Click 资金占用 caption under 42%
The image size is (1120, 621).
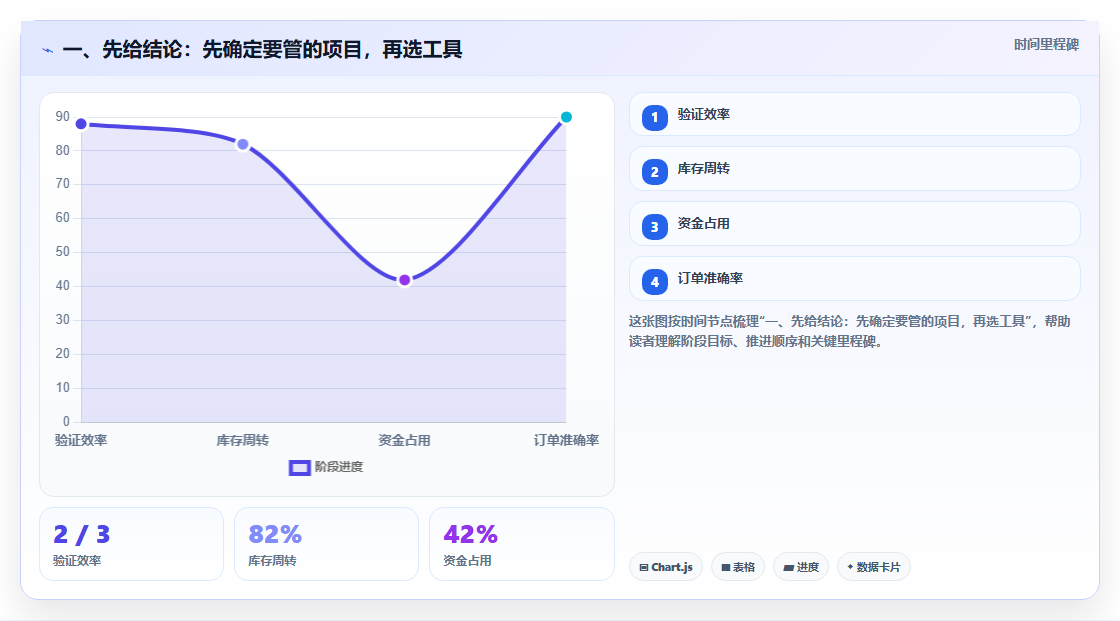pyautogui.click(x=467, y=561)
